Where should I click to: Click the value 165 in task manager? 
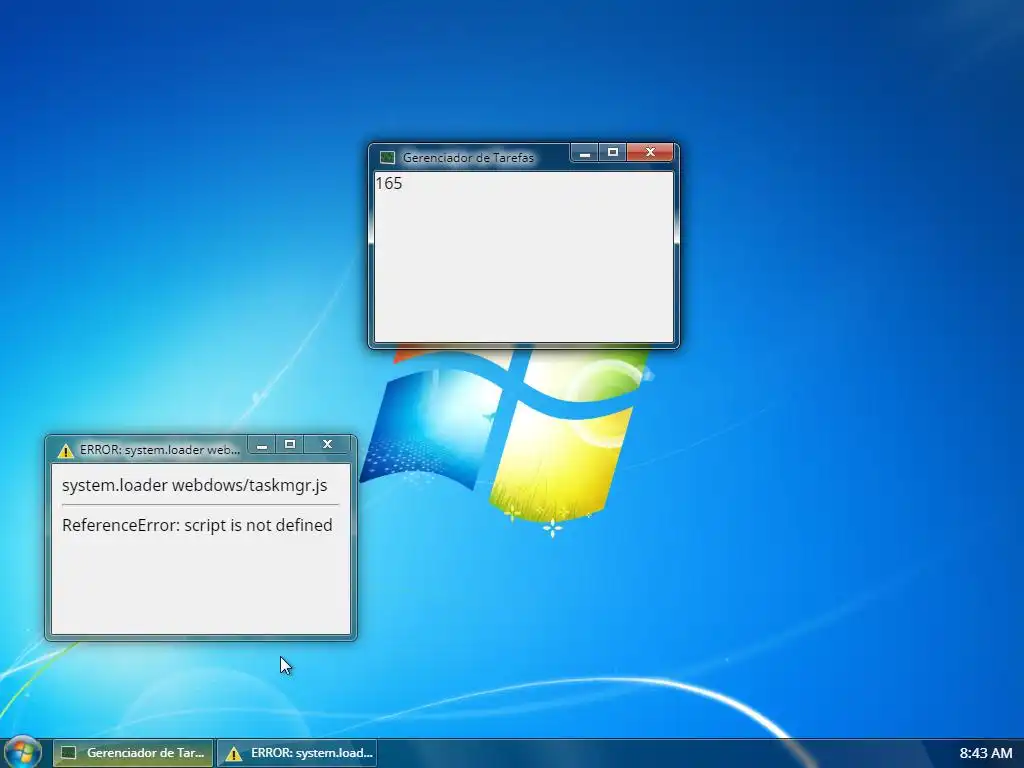[389, 184]
